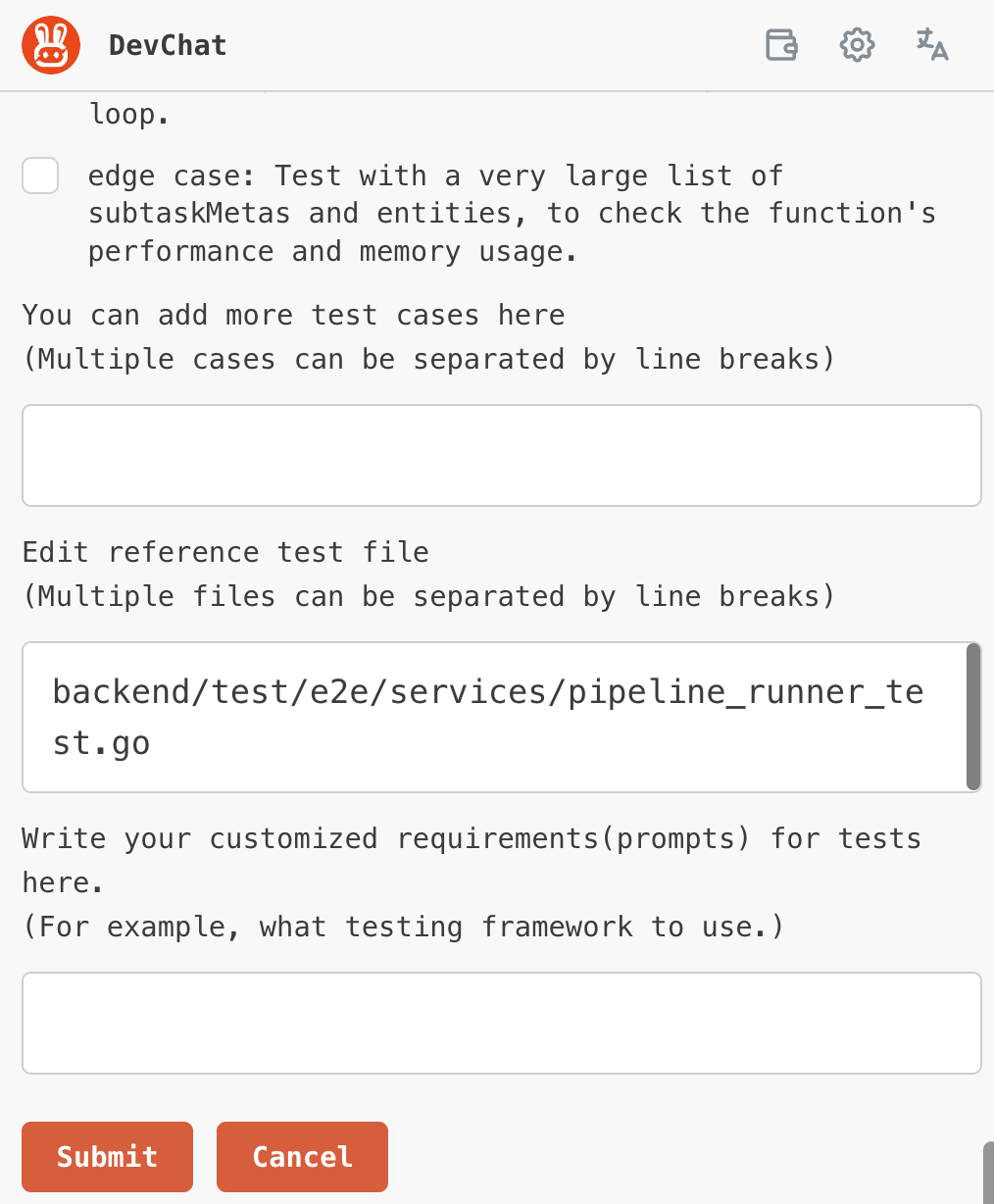Click the DevChat rabbit logo
This screenshot has height=1204, width=994.
pos(51,45)
